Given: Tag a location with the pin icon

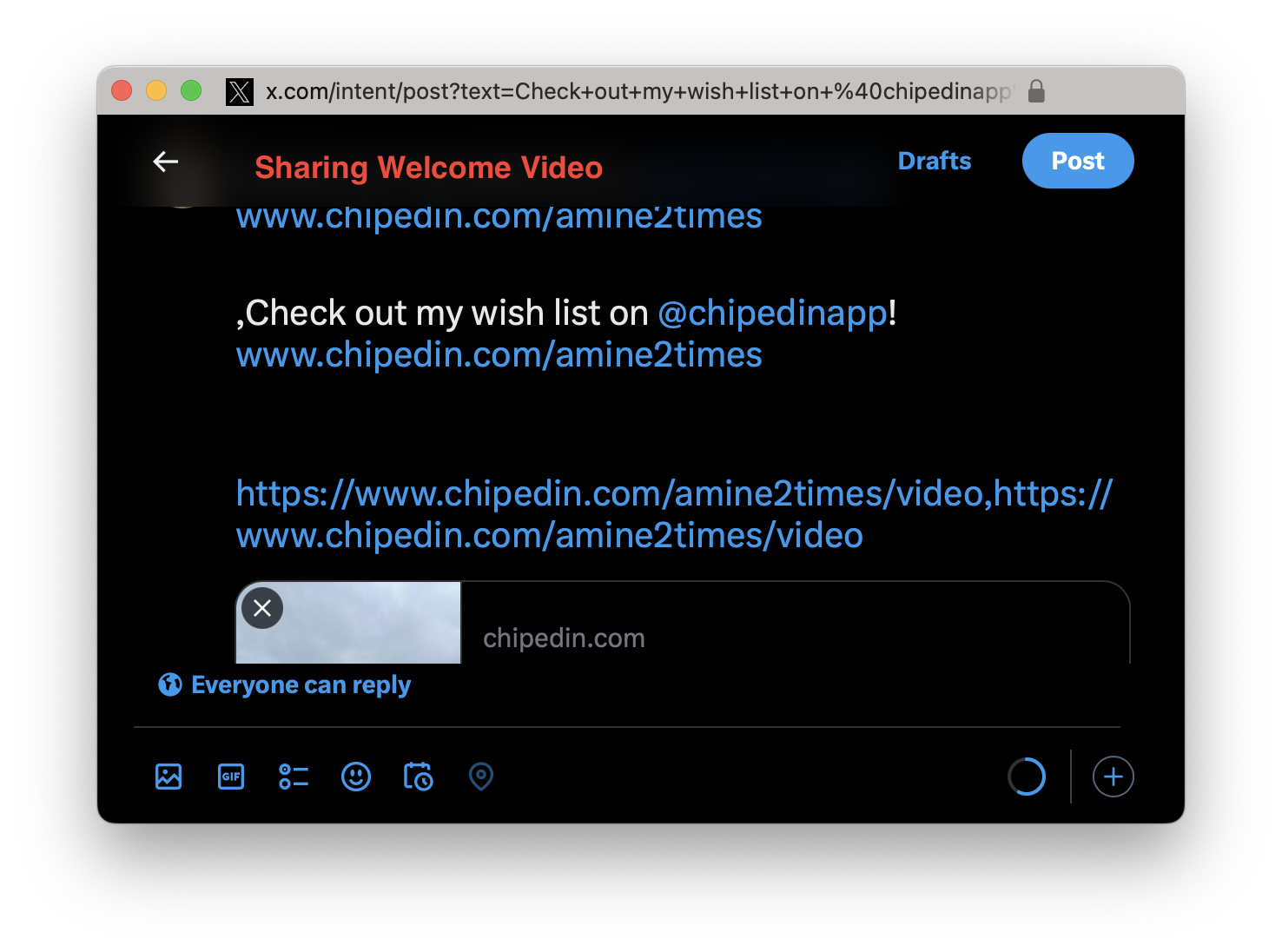Looking at the screenshot, I should click(481, 777).
